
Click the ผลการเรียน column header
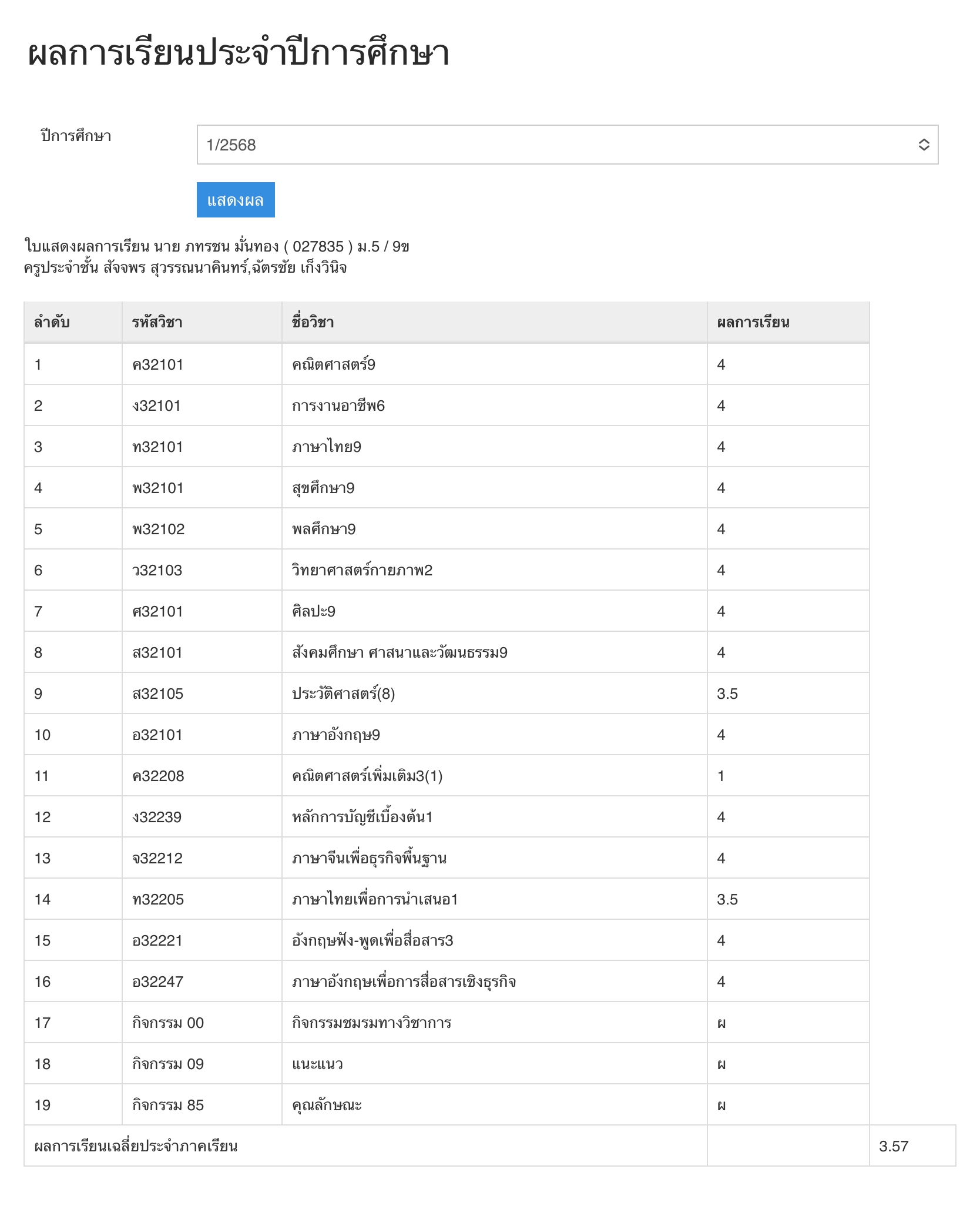[753, 322]
